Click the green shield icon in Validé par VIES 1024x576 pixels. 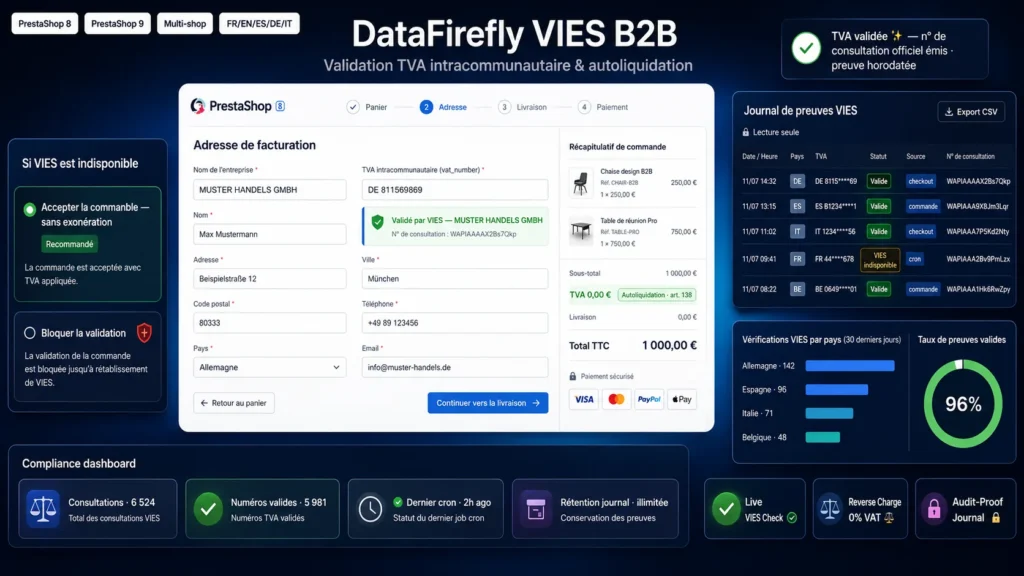[377, 222]
